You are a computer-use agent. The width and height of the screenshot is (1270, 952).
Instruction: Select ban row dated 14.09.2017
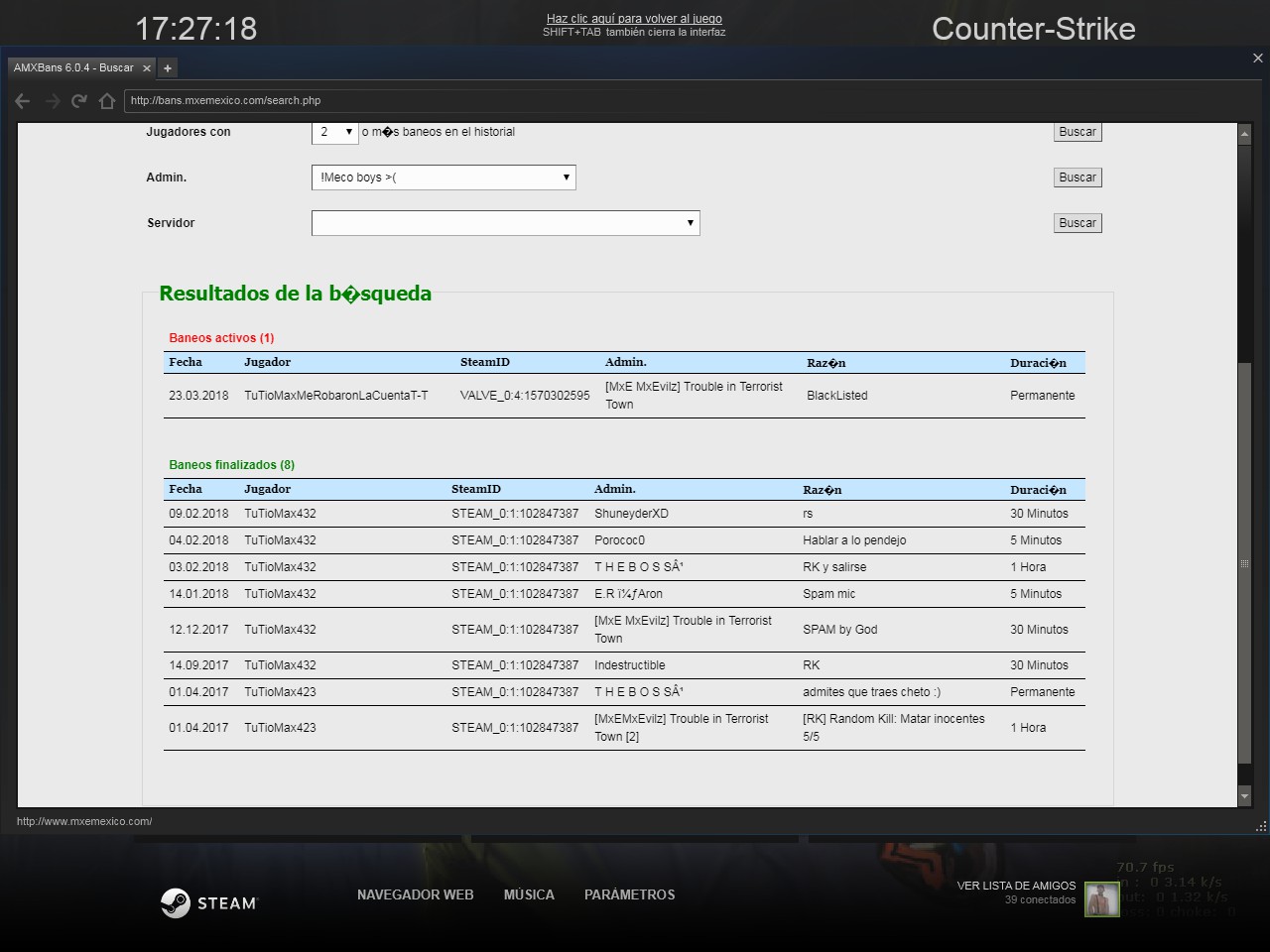(624, 665)
